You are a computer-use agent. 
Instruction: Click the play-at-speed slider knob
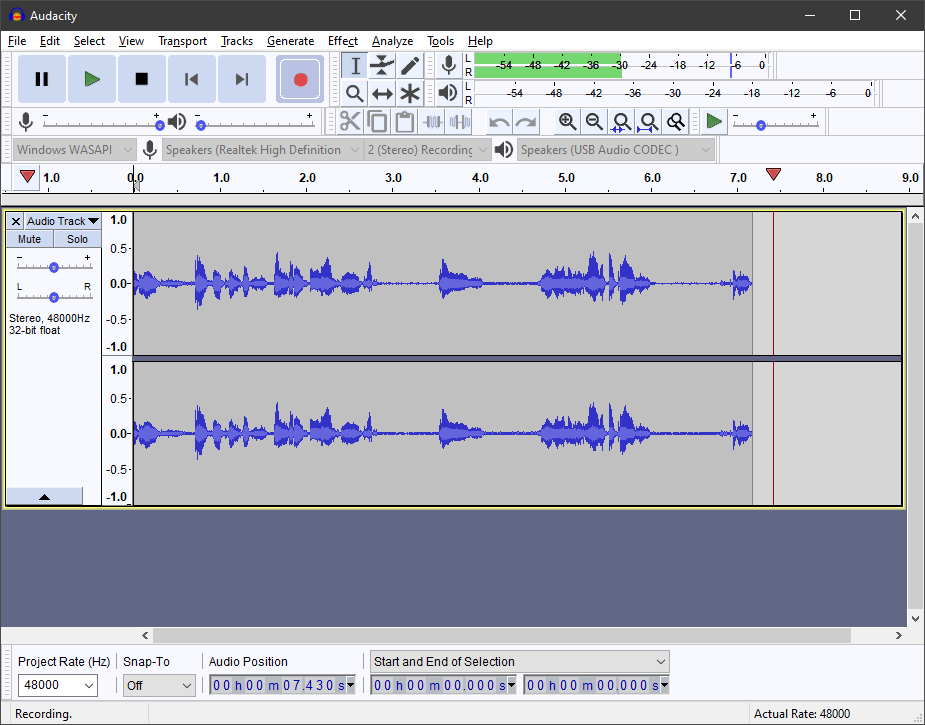click(761, 125)
